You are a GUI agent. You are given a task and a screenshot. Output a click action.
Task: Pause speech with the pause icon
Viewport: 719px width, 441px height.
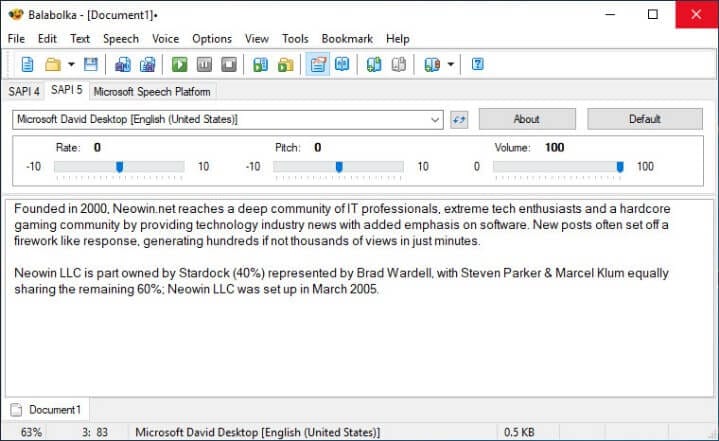click(x=205, y=64)
